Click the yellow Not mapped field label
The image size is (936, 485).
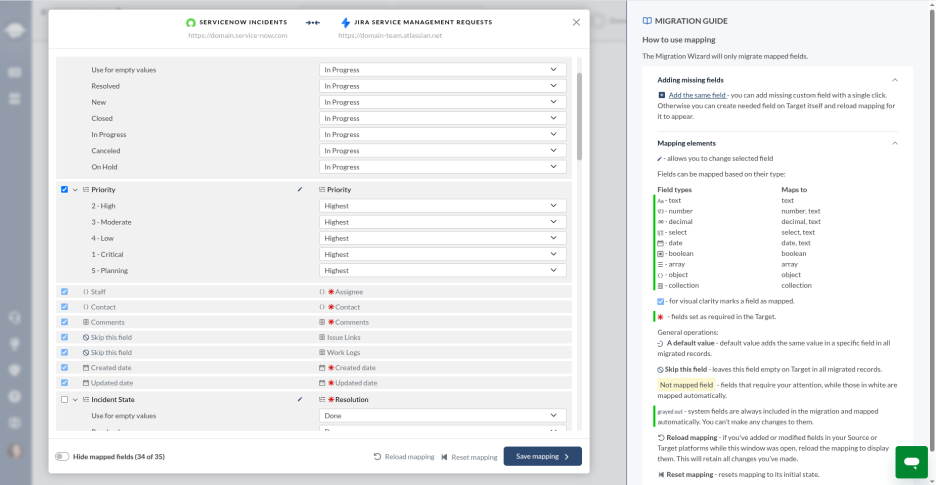(x=686, y=385)
